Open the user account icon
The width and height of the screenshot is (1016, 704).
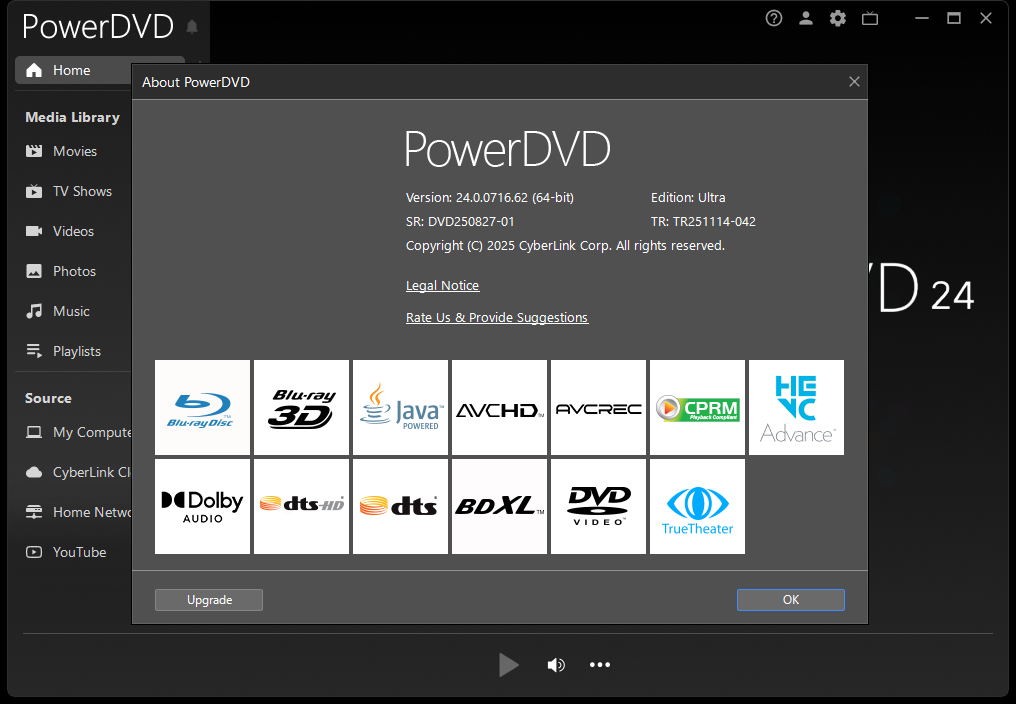(x=805, y=18)
